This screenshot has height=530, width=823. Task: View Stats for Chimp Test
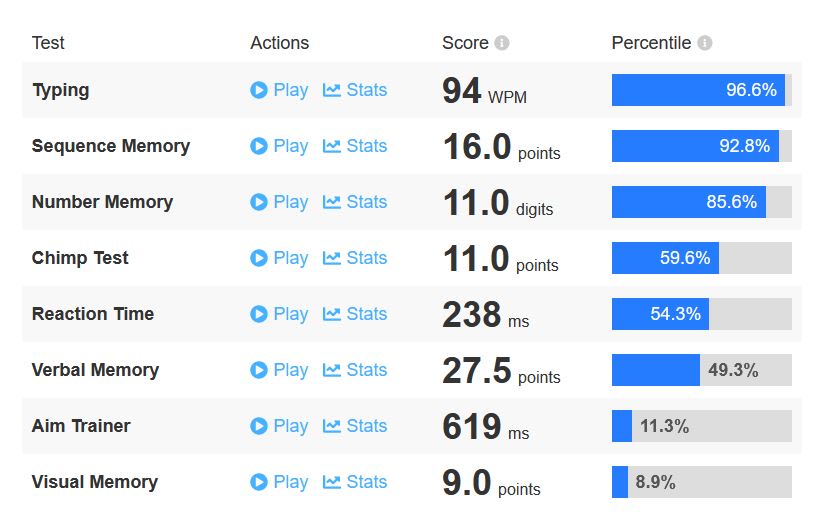click(355, 258)
